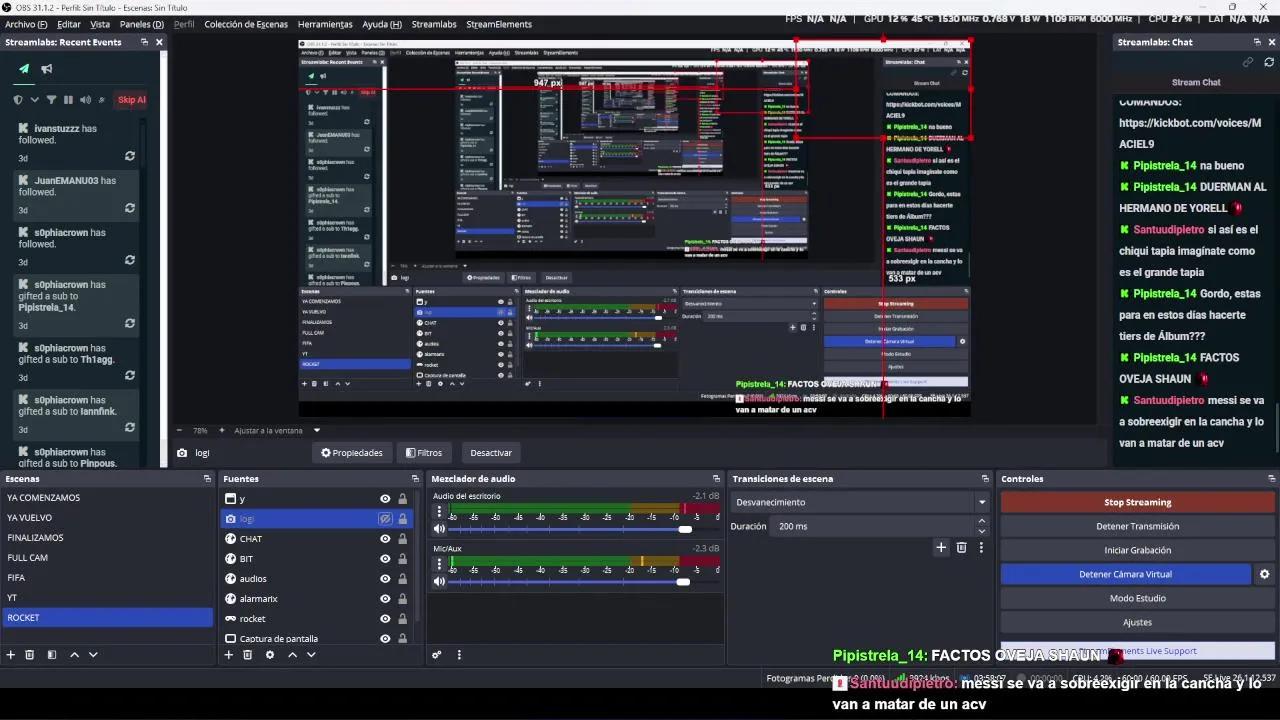Expand the chevron dropdown in Recent Events toolbar
The height and width of the screenshot is (720, 1280).
tap(35, 100)
